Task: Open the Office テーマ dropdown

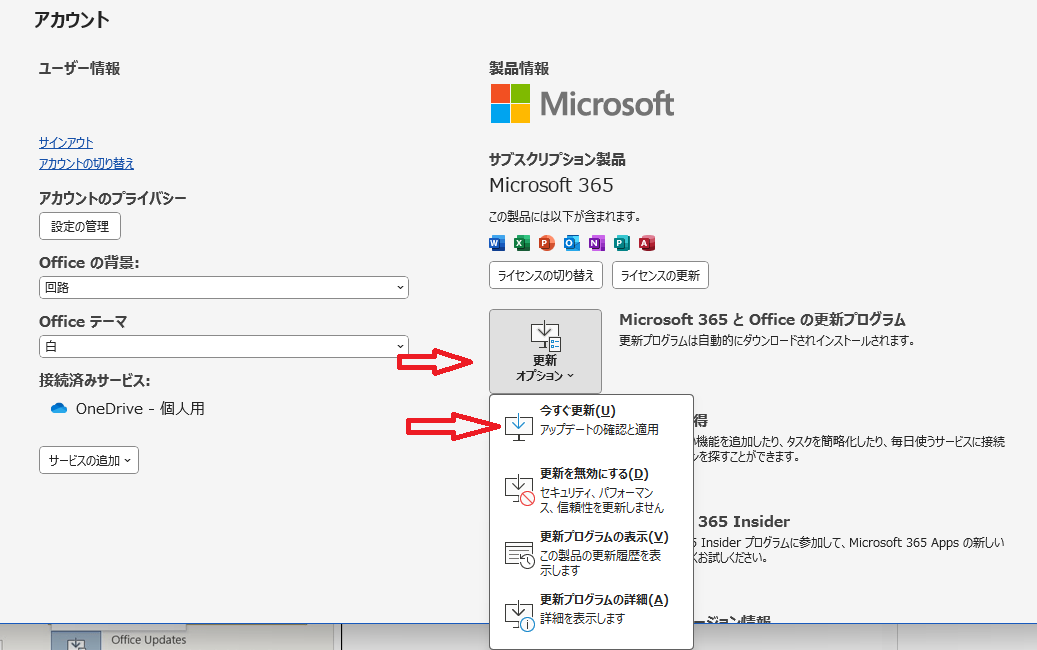Action: 224,347
